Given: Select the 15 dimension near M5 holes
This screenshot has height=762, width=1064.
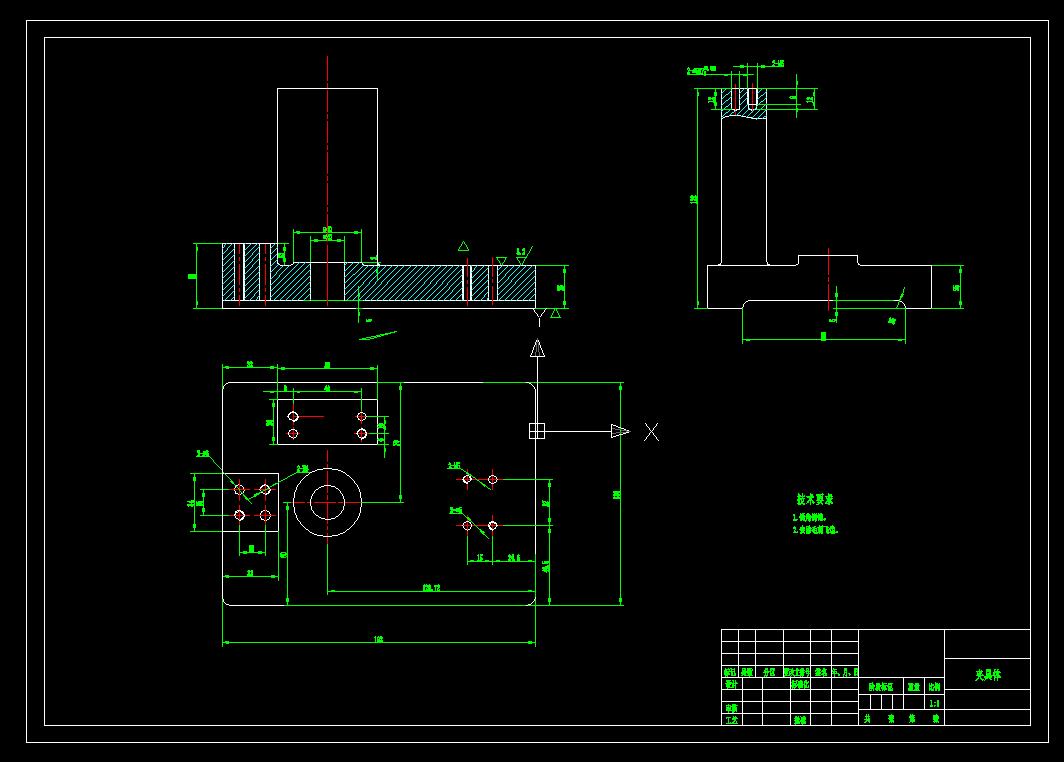Looking at the screenshot, I should click(x=480, y=558).
